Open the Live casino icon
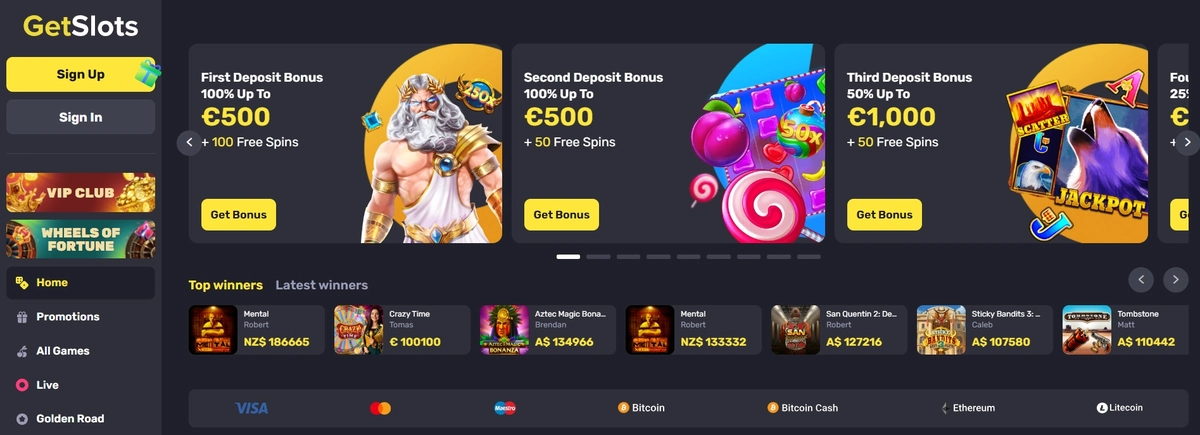 coord(22,385)
